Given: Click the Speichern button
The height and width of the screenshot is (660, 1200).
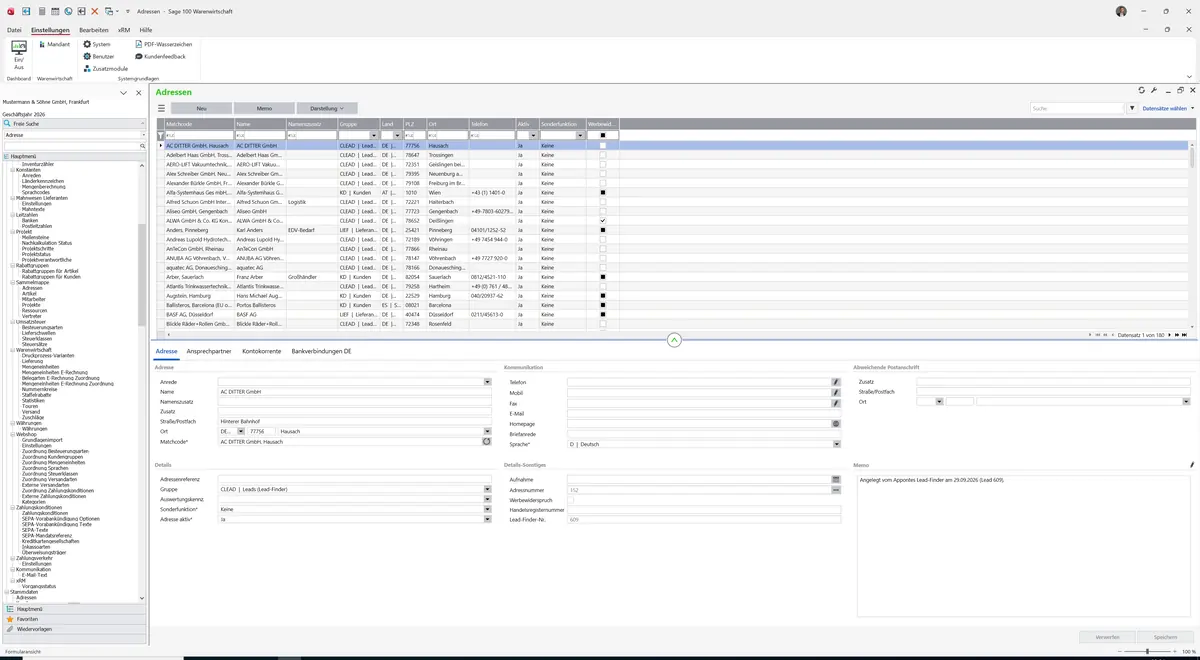Looking at the screenshot, I should pos(1165,637).
